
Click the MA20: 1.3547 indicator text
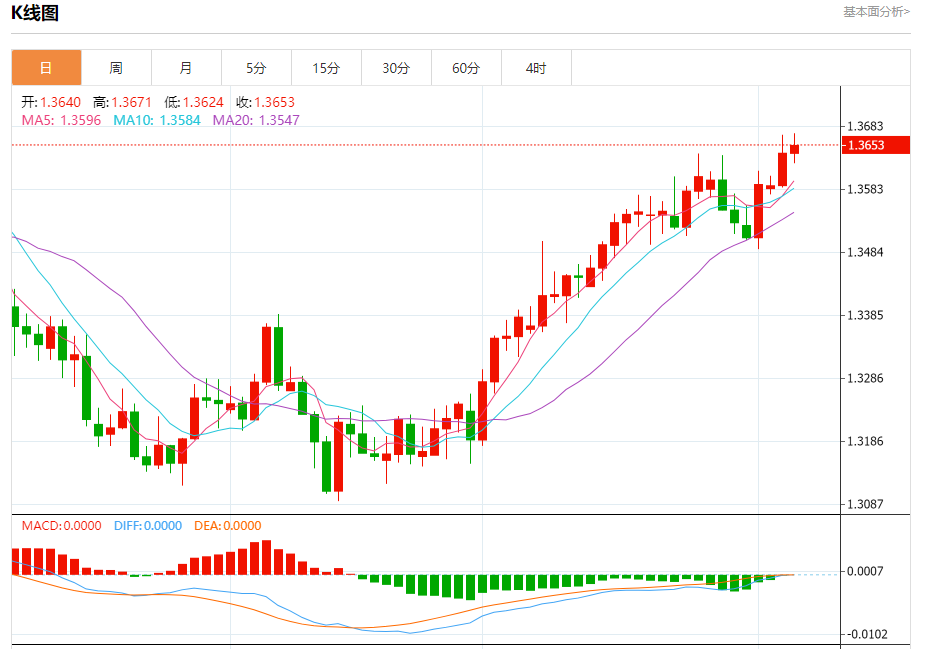coord(256,120)
